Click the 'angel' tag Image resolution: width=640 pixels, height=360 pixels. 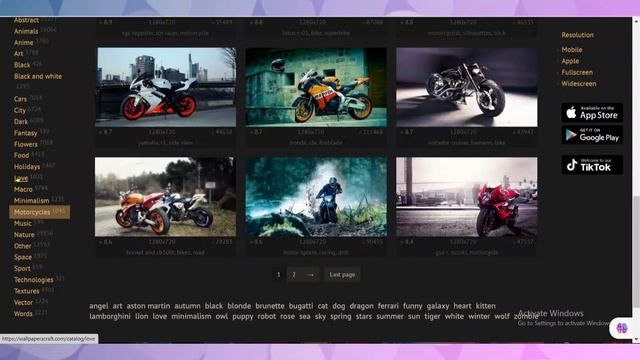(x=99, y=306)
